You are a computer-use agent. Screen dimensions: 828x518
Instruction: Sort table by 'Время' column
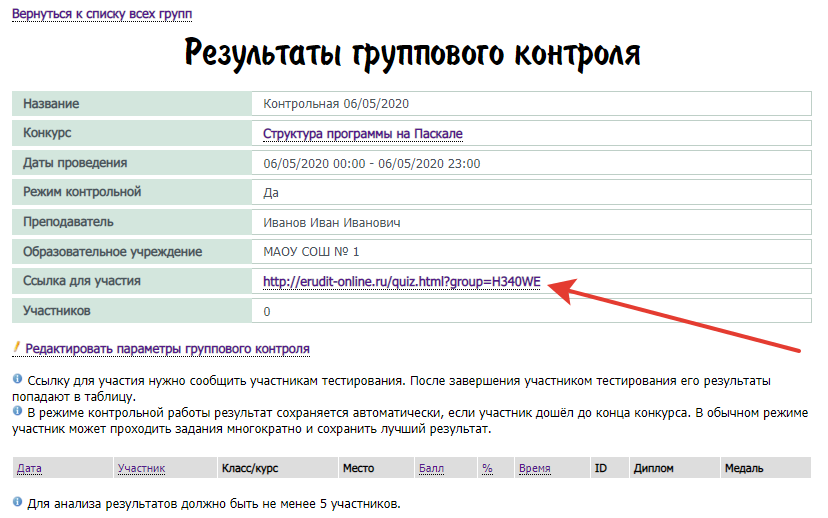coord(535,468)
